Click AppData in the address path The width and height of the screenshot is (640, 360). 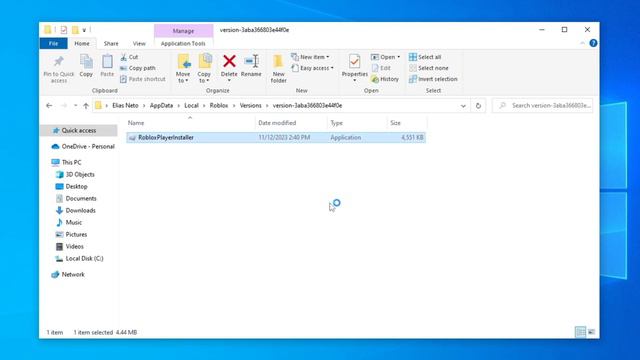(161, 106)
